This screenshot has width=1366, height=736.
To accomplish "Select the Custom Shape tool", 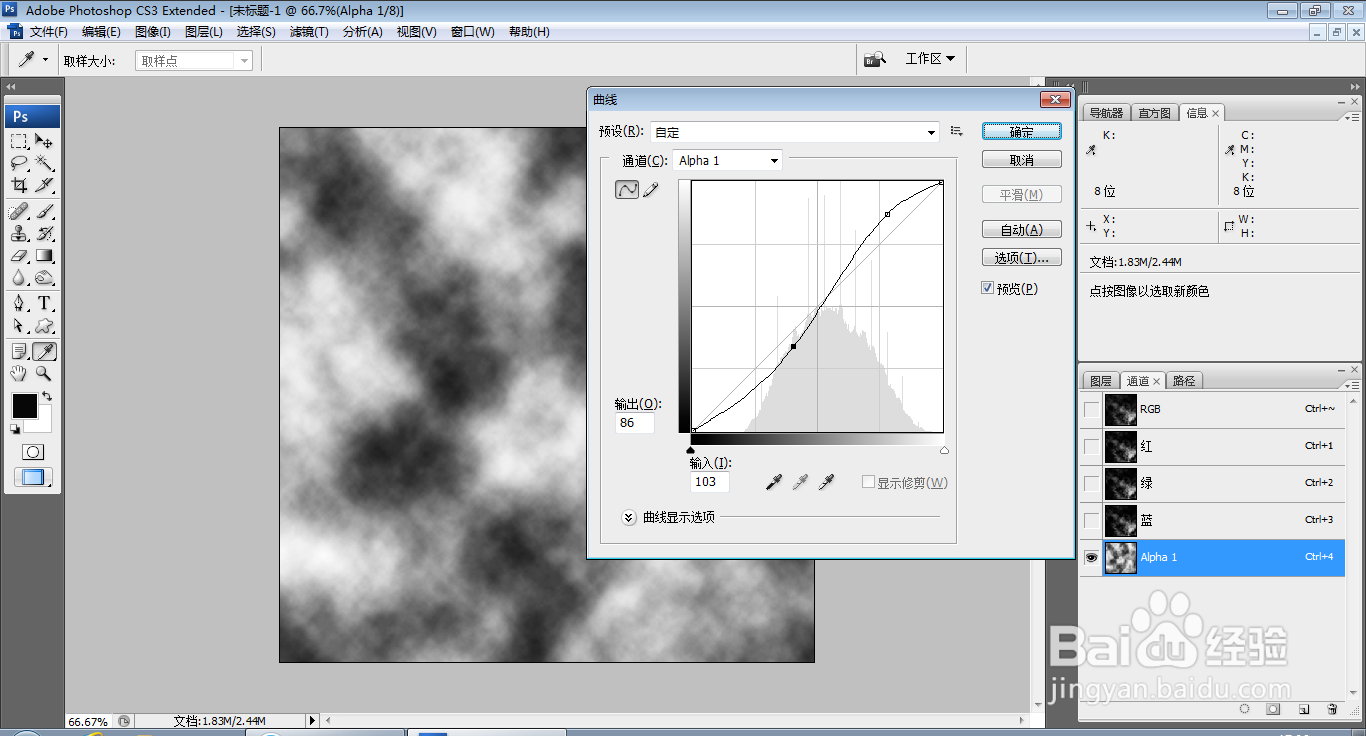I will coord(44,326).
